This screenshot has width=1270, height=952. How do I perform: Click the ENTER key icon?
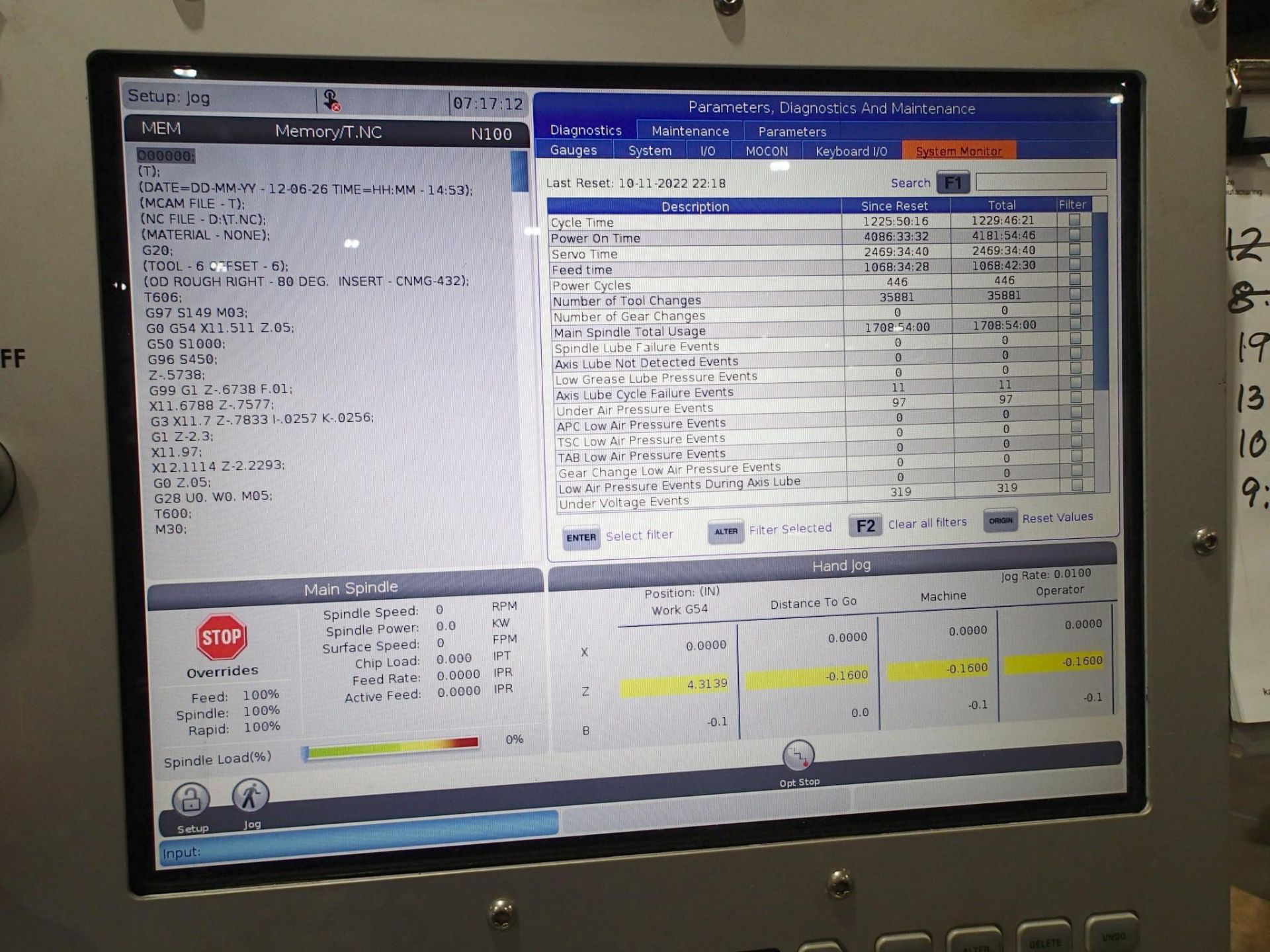click(x=581, y=537)
